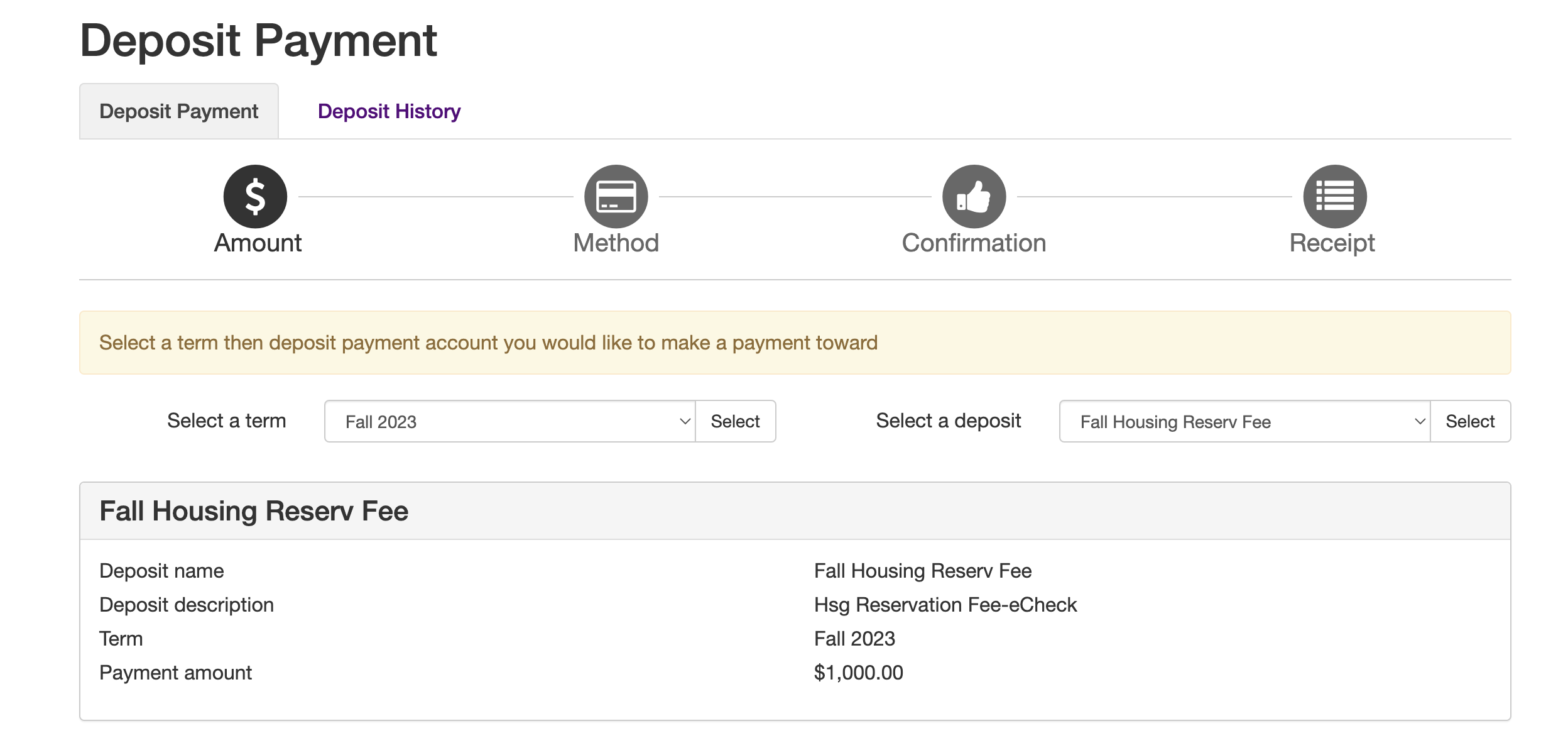Click the Method step label
The height and width of the screenshot is (743, 1568).
pos(616,243)
